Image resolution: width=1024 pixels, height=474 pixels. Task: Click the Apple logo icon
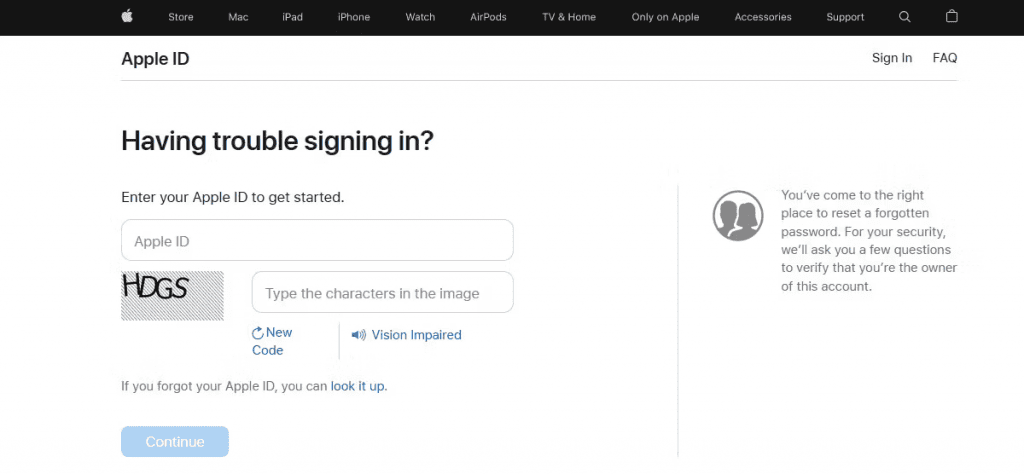coord(127,16)
